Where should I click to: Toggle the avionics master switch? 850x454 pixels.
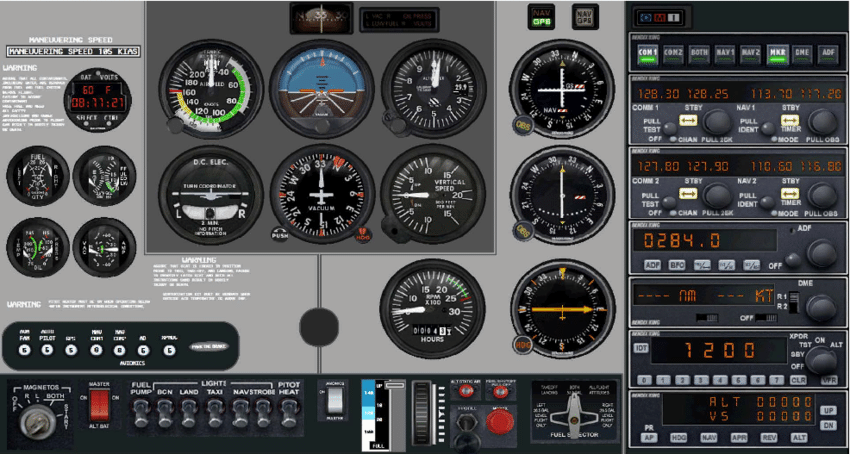click(x=334, y=400)
